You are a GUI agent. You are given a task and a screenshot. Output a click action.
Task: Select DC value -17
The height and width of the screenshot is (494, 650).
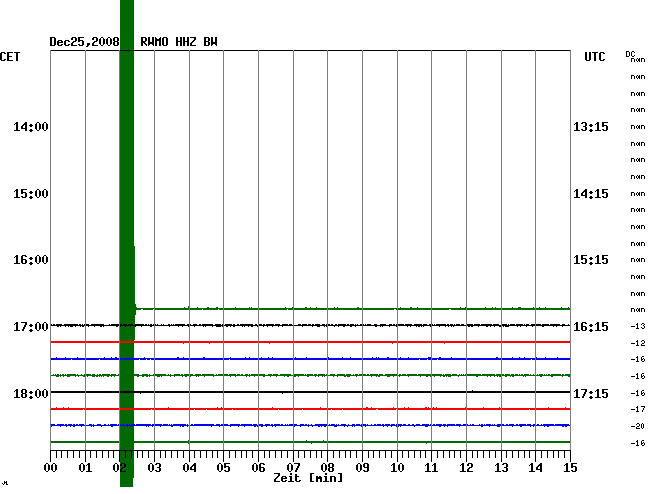point(638,409)
